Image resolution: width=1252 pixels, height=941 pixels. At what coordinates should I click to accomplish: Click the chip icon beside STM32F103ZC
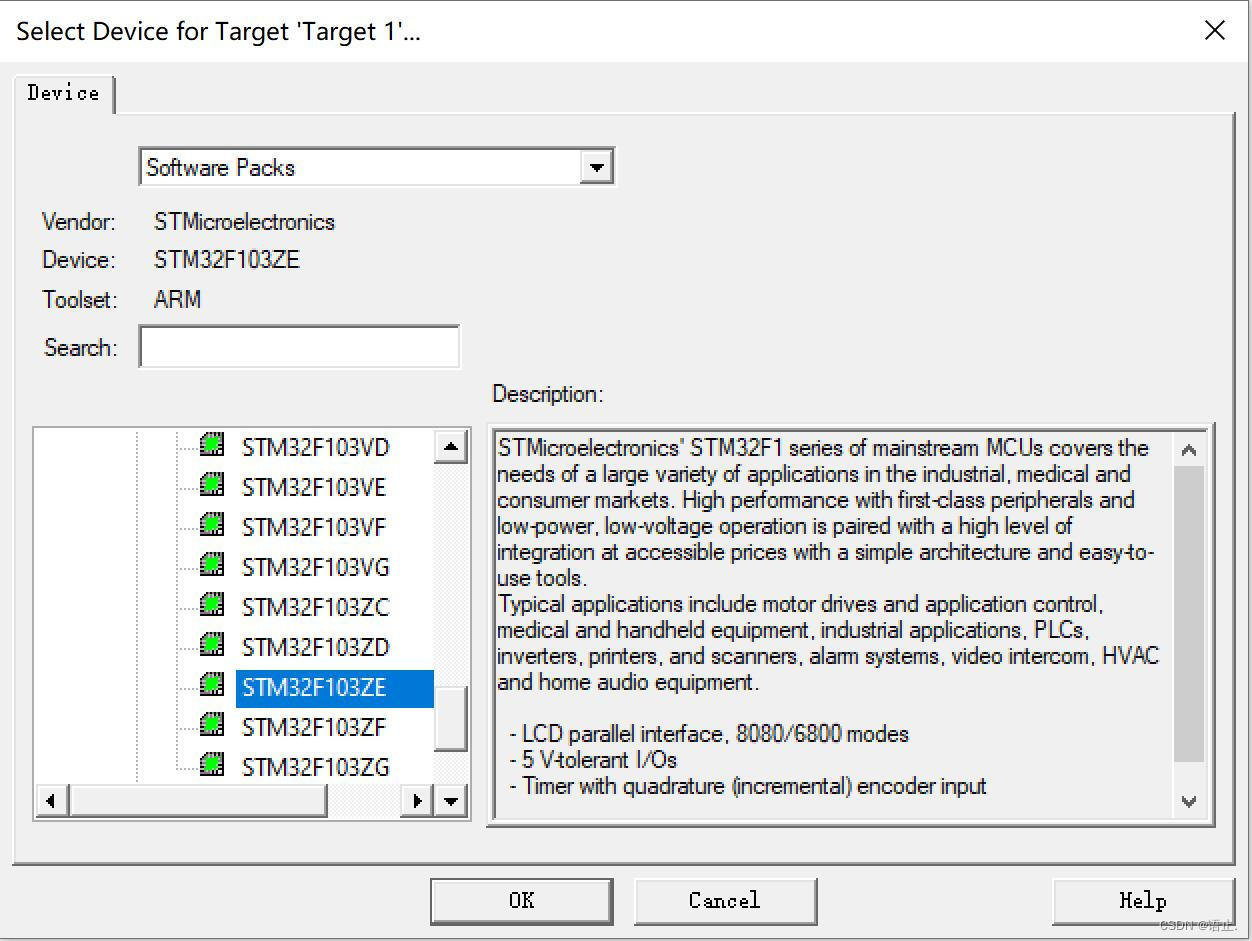coord(212,605)
